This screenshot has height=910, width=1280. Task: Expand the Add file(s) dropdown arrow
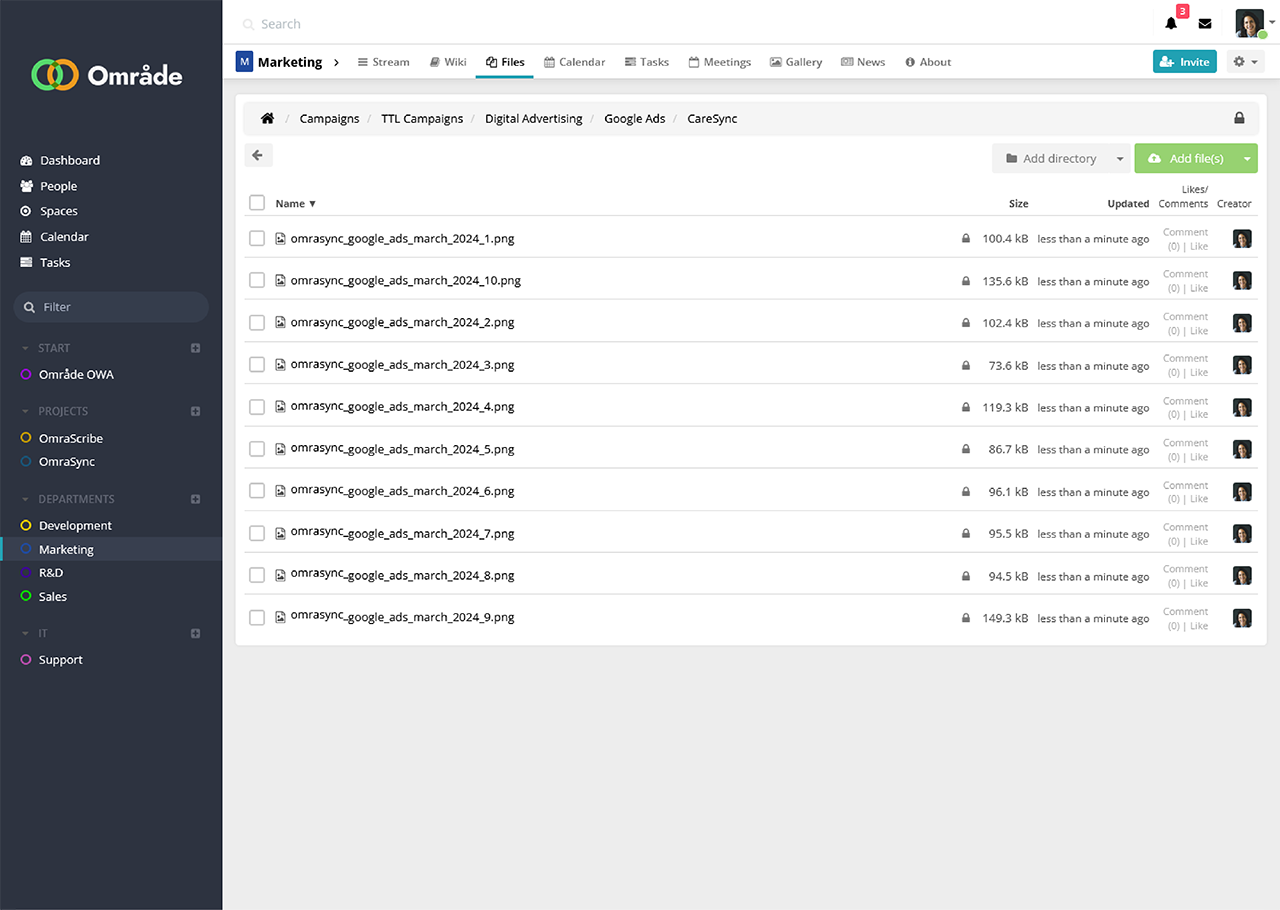pos(1247,159)
